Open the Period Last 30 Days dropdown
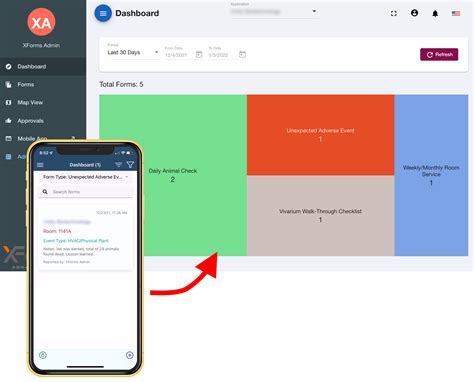The height and width of the screenshot is (382, 474). (133, 52)
